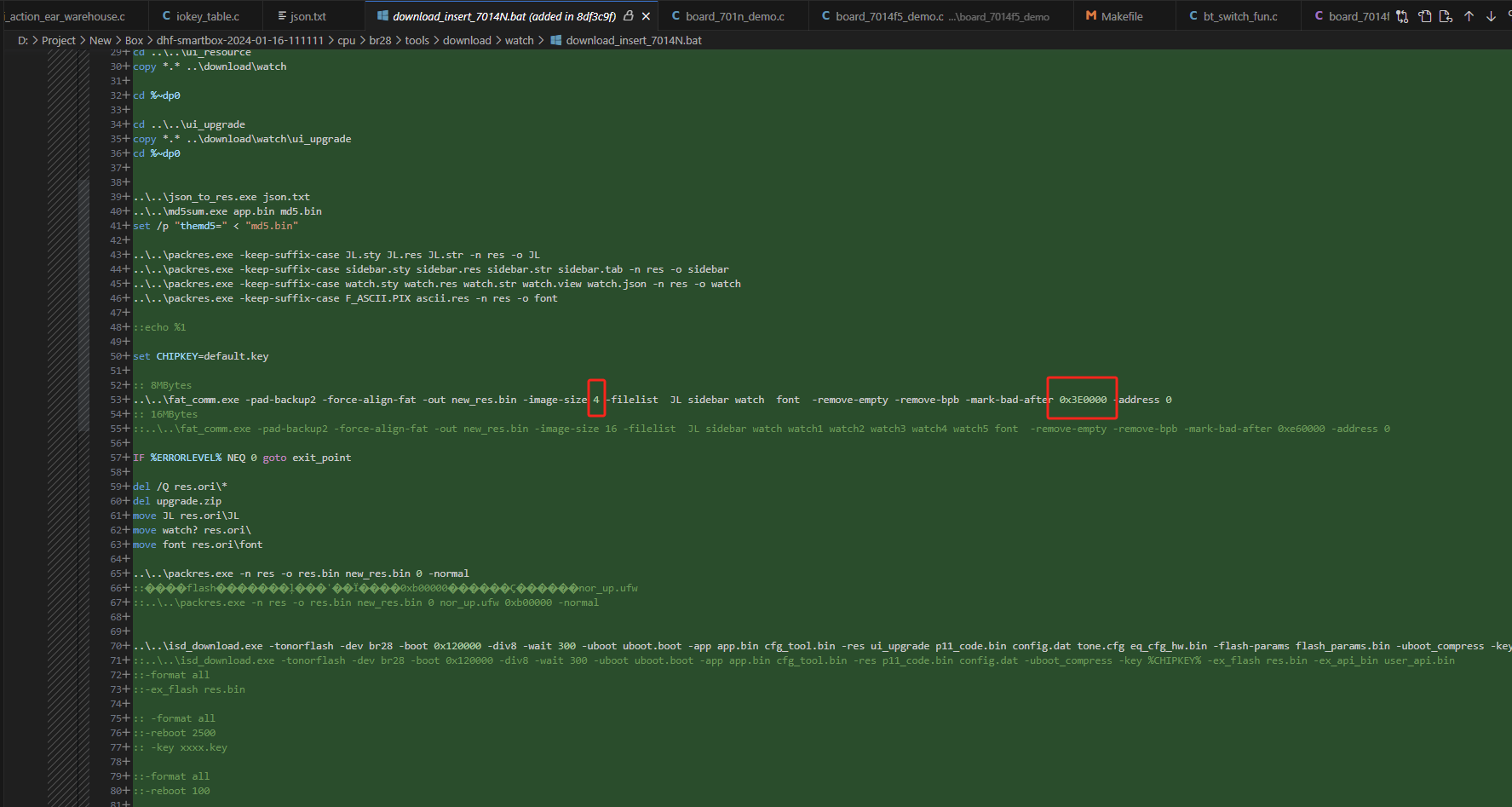Click the packres.exe res.bin new_res.bin -normal line
1512x807 pixels.
point(302,574)
